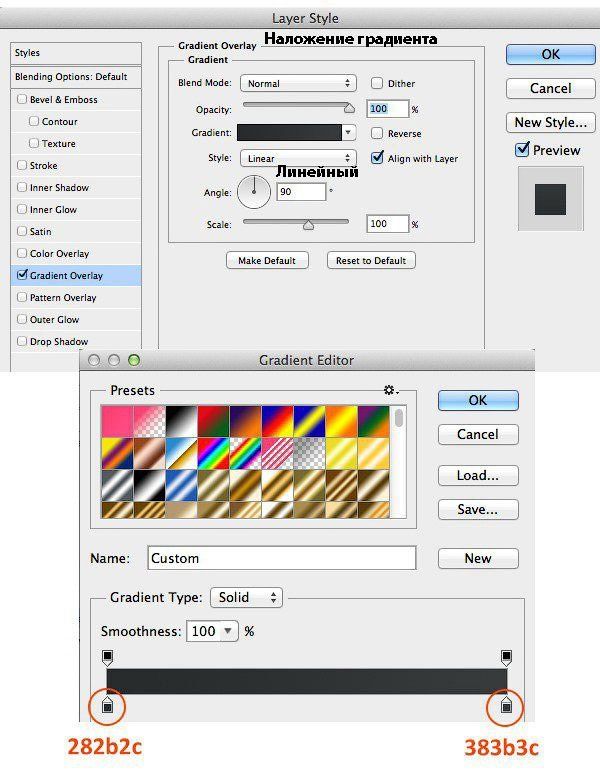Open the gradient picker arrow
The image size is (600, 776).
[349, 133]
